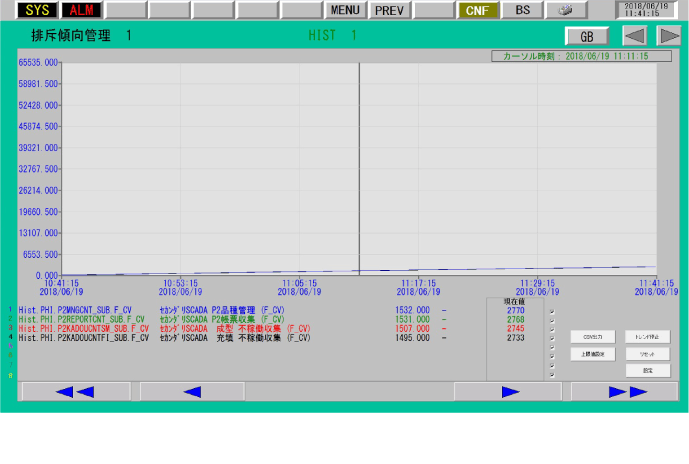Viewport: 689px width, 464px height.
Task: Click the X-axis time label 11:29:15
Action: pyautogui.click(x=537, y=283)
